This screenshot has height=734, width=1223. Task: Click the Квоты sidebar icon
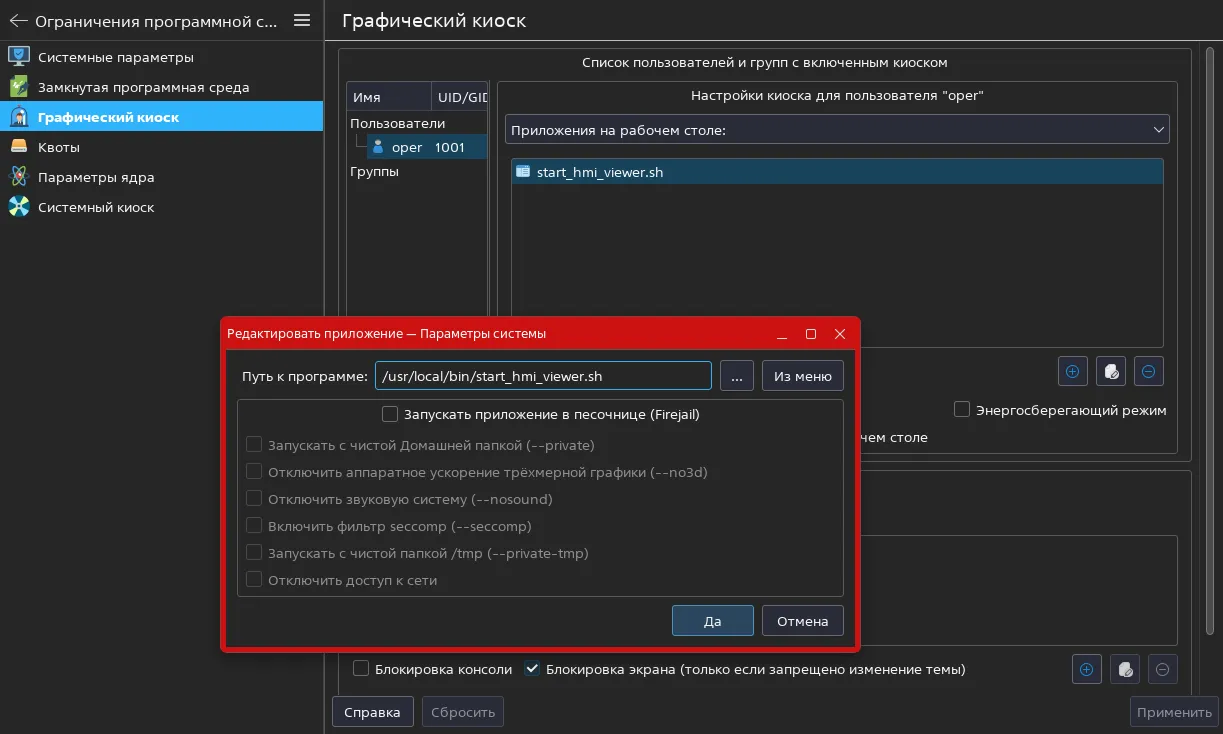[18, 147]
